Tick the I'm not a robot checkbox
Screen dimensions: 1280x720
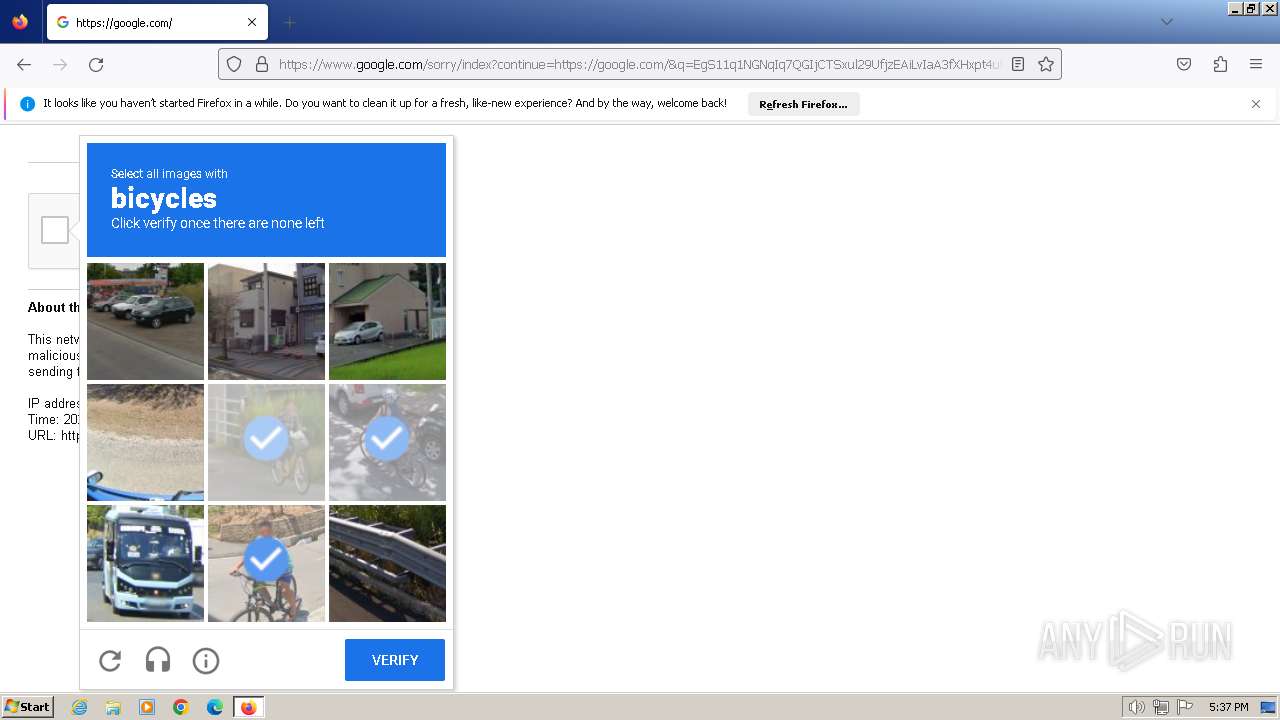pyautogui.click(x=55, y=230)
